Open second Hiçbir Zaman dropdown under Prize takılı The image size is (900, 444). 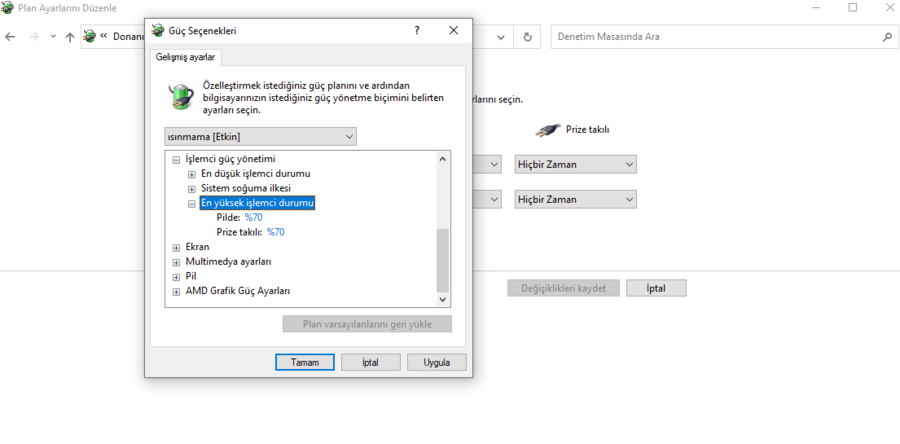coord(576,199)
